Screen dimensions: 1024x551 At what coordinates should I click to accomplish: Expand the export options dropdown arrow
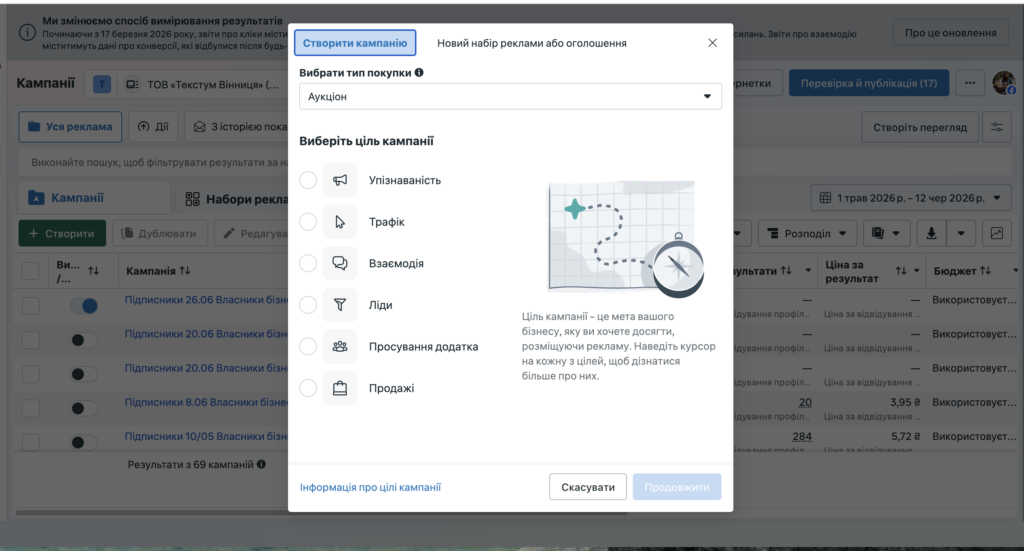(x=961, y=234)
